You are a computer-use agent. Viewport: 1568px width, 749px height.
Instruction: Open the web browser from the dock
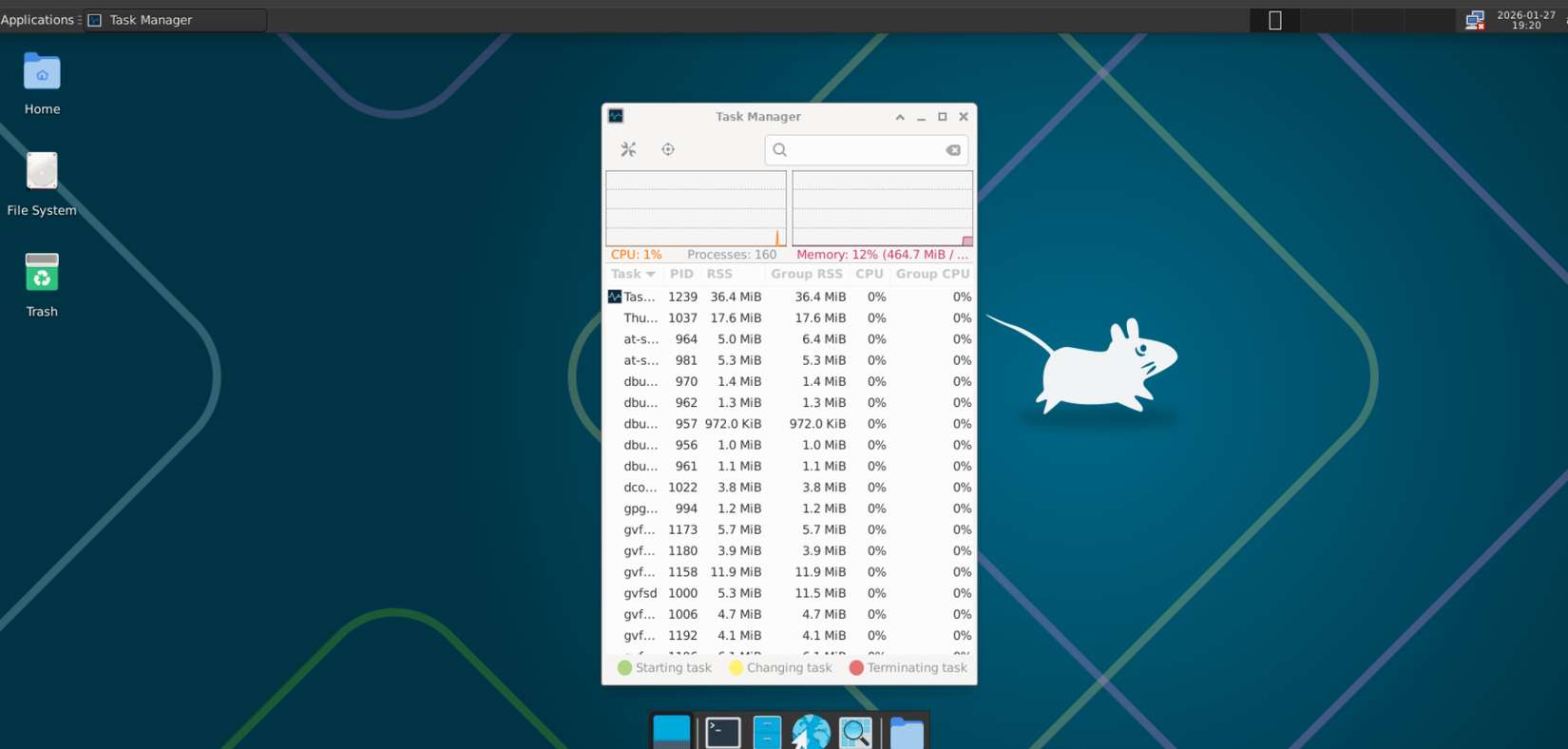(x=811, y=732)
